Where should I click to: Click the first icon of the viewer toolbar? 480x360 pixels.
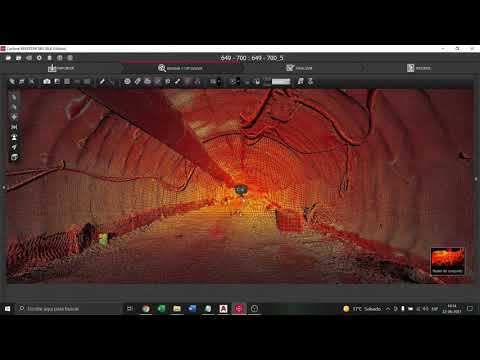click(x=12, y=81)
